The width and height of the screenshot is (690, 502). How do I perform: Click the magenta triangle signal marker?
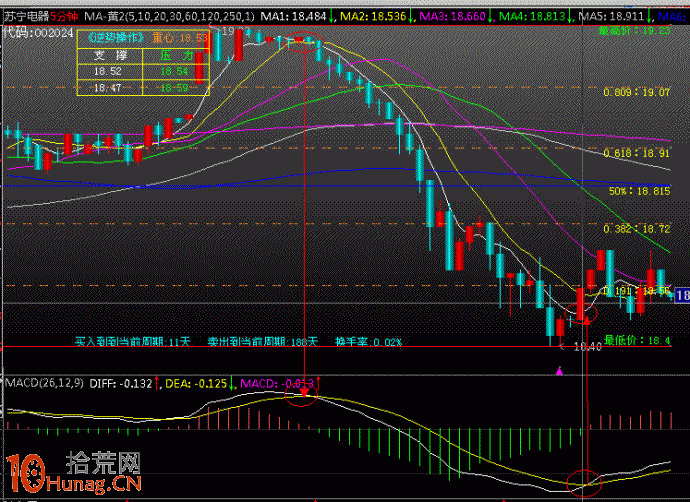point(559,371)
